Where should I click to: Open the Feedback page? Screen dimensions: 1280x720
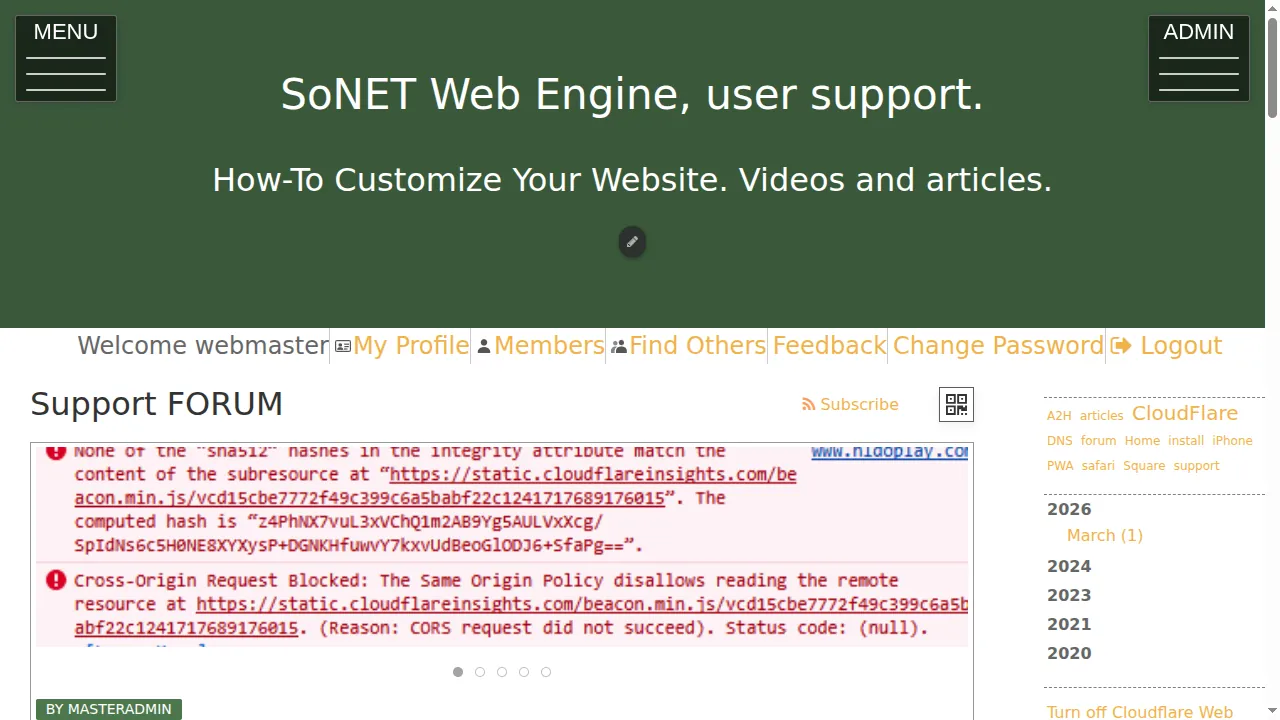point(830,346)
